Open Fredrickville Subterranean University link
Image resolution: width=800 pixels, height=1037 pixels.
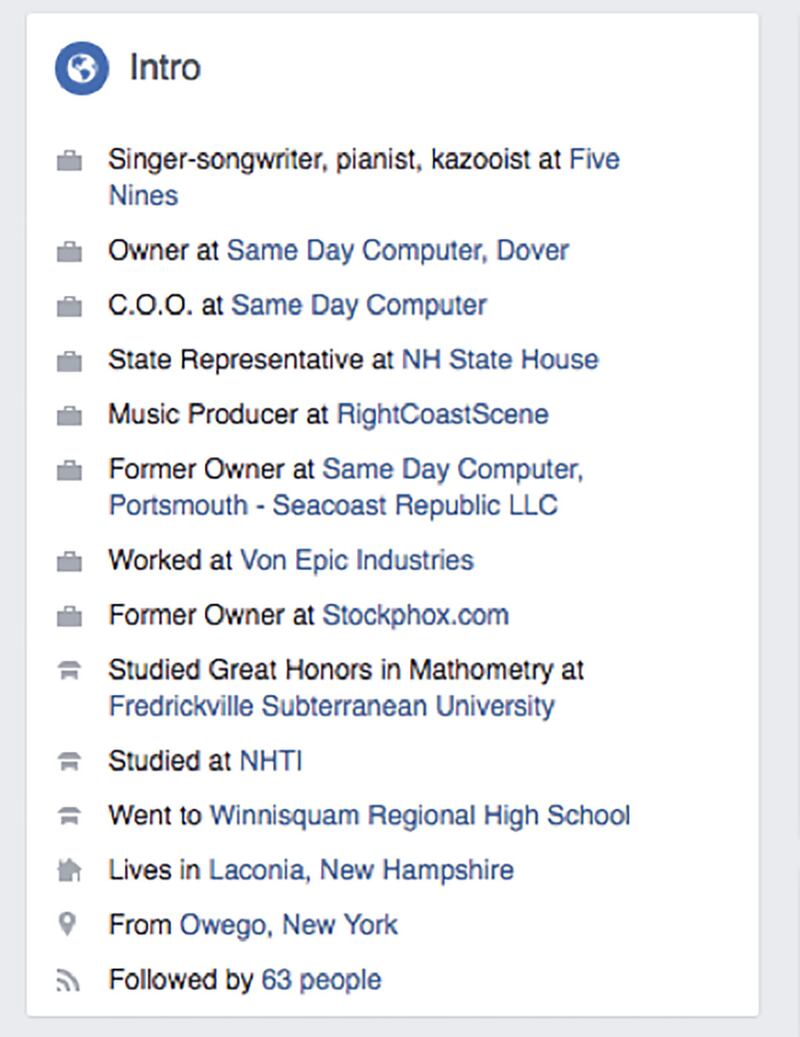click(331, 706)
